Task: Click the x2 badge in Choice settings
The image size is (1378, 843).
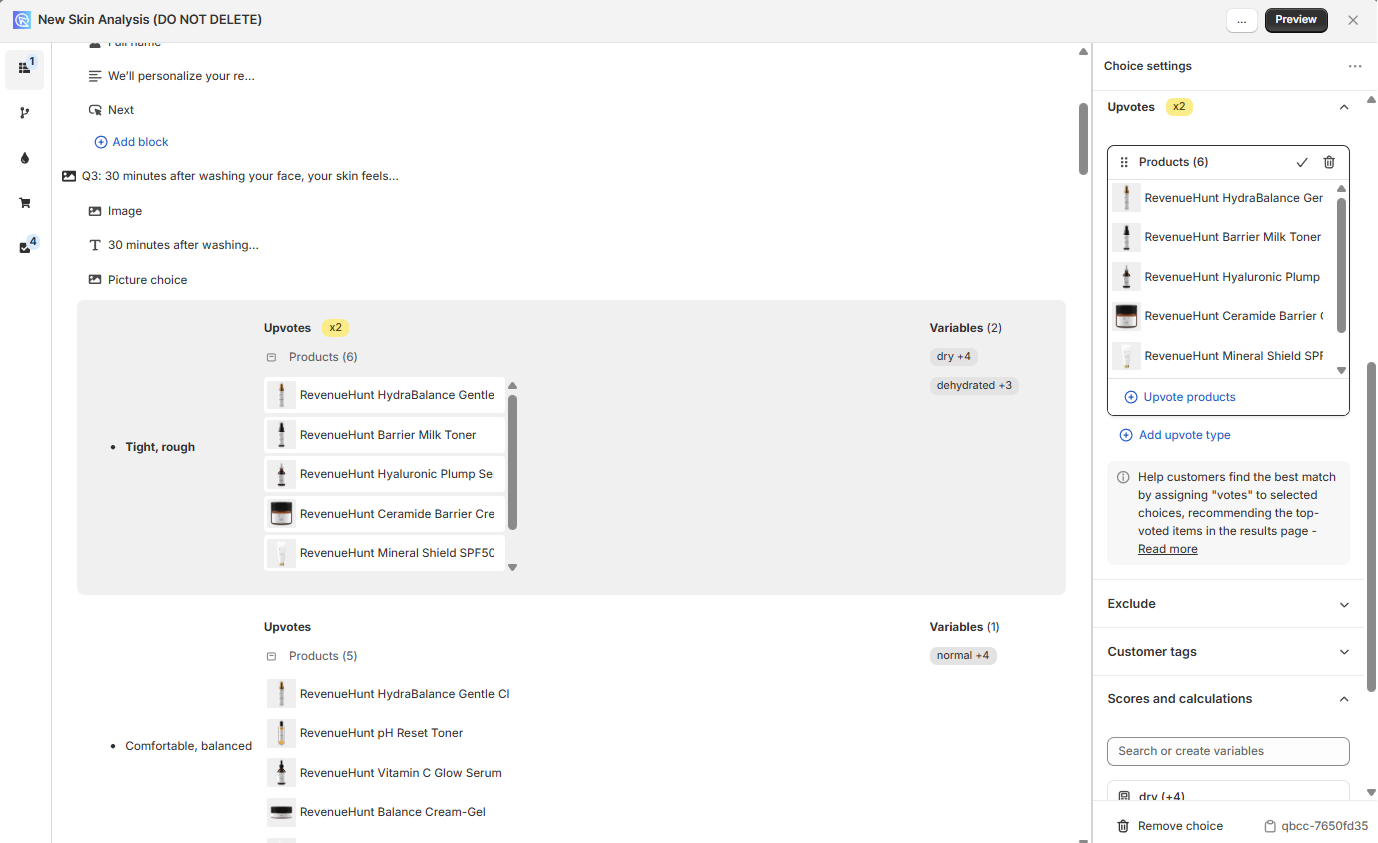Action: tap(1180, 107)
